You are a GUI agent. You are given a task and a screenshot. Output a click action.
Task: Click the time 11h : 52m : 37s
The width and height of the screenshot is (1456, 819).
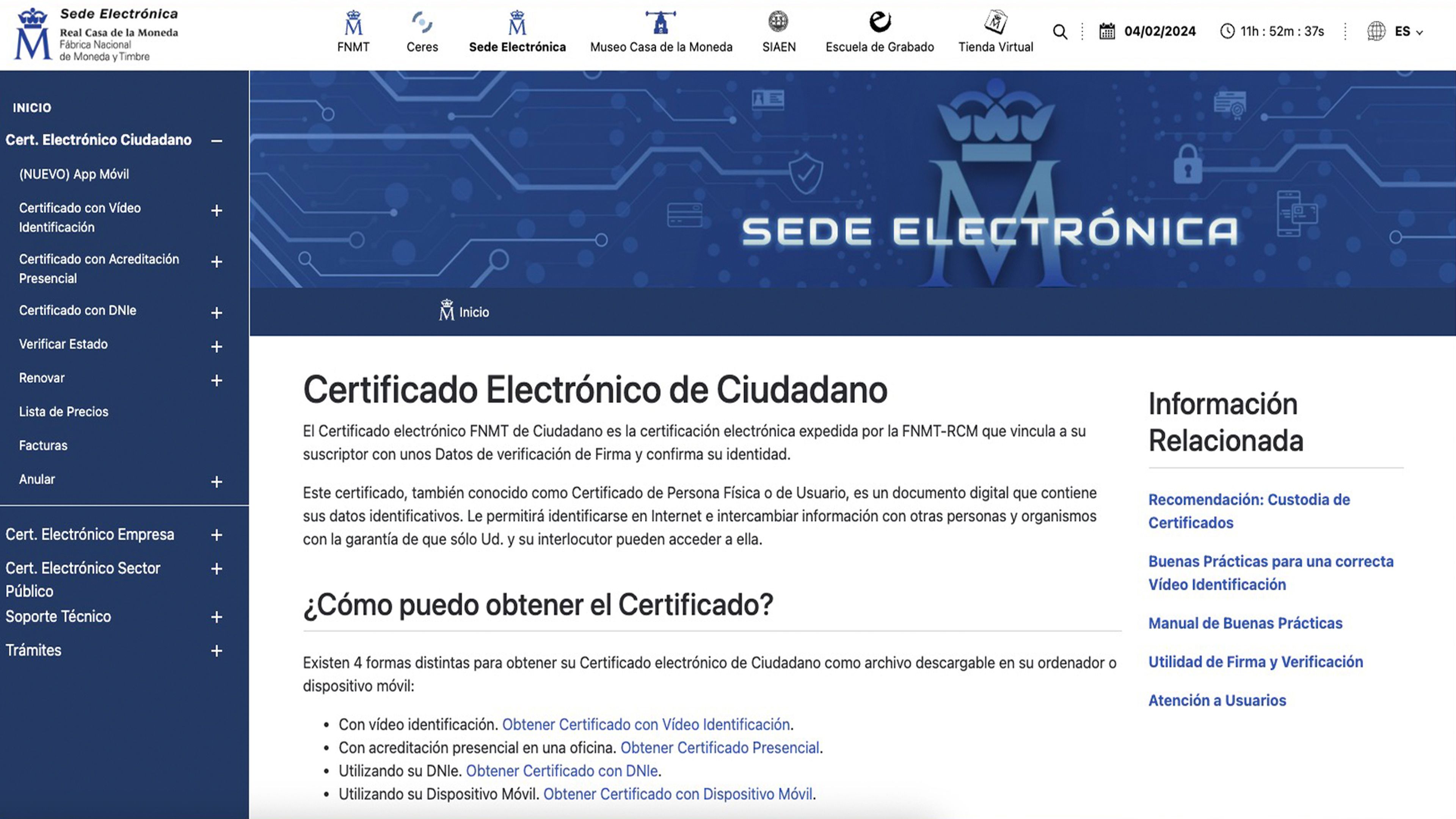1282,31
